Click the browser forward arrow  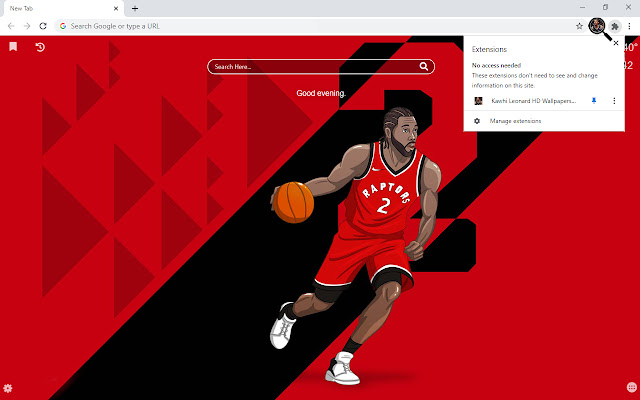click(x=27, y=26)
